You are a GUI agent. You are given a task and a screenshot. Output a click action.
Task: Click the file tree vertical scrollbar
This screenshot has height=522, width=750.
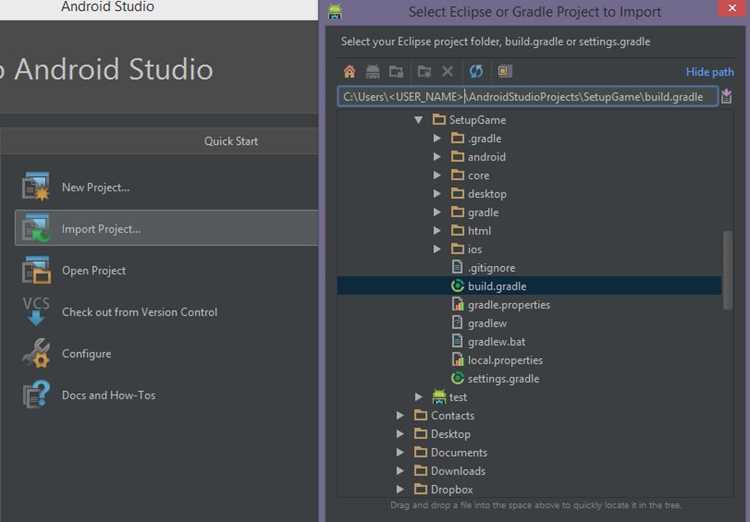(x=728, y=270)
